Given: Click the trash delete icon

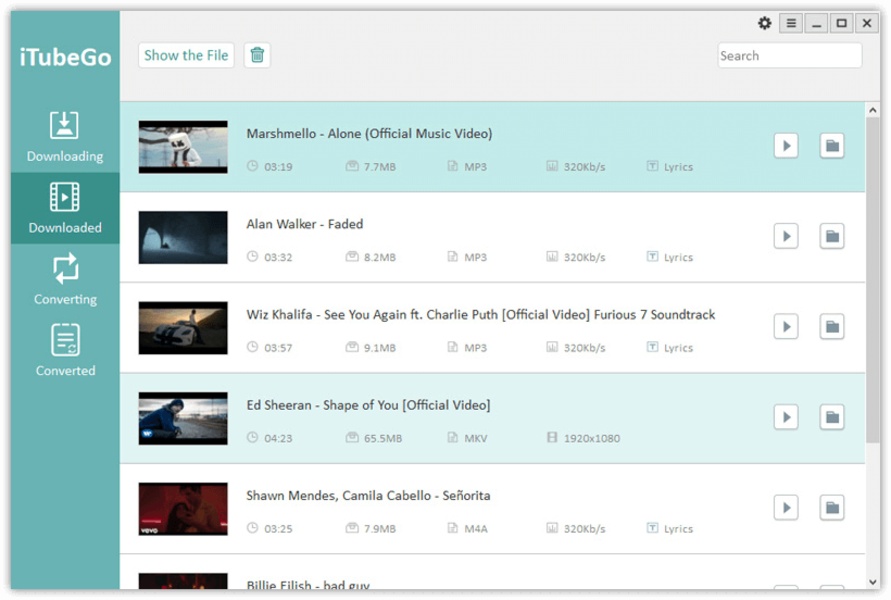Looking at the screenshot, I should (257, 55).
